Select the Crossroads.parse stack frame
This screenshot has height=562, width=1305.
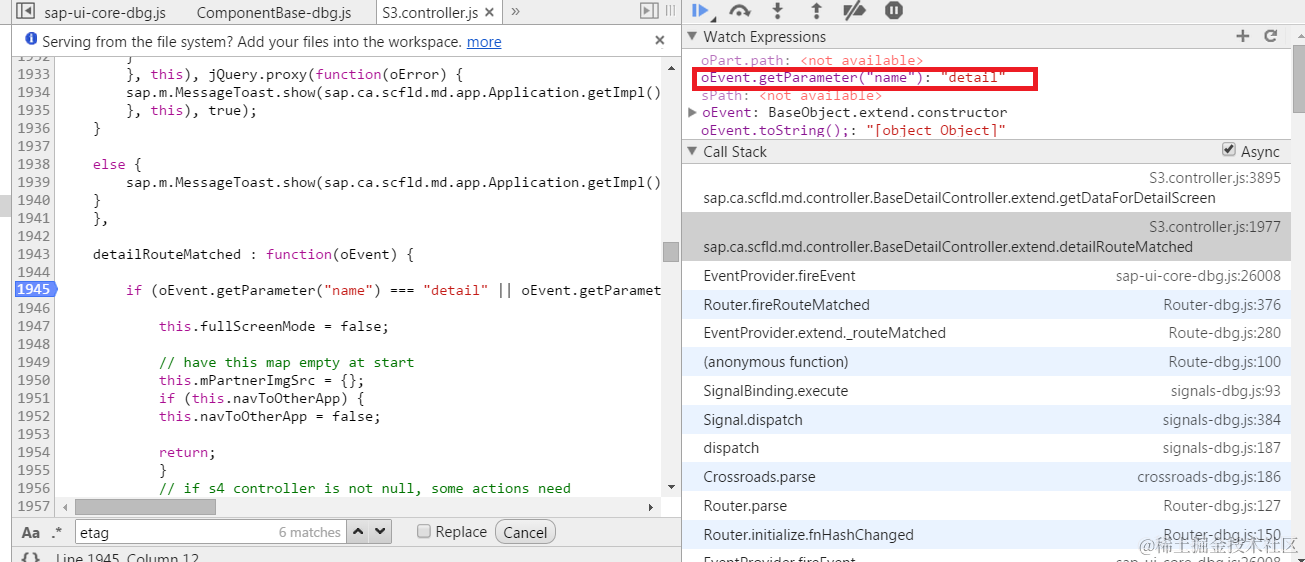pyautogui.click(x=986, y=477)
